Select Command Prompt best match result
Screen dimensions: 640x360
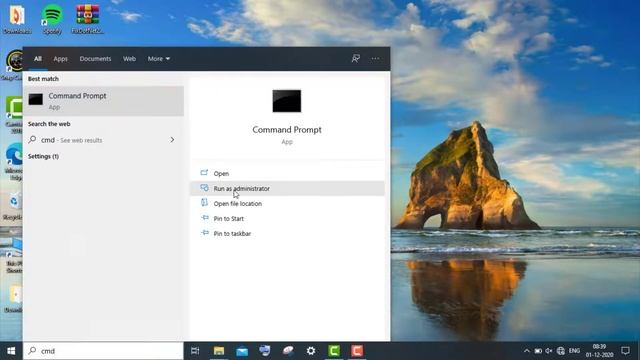point(104,101)
